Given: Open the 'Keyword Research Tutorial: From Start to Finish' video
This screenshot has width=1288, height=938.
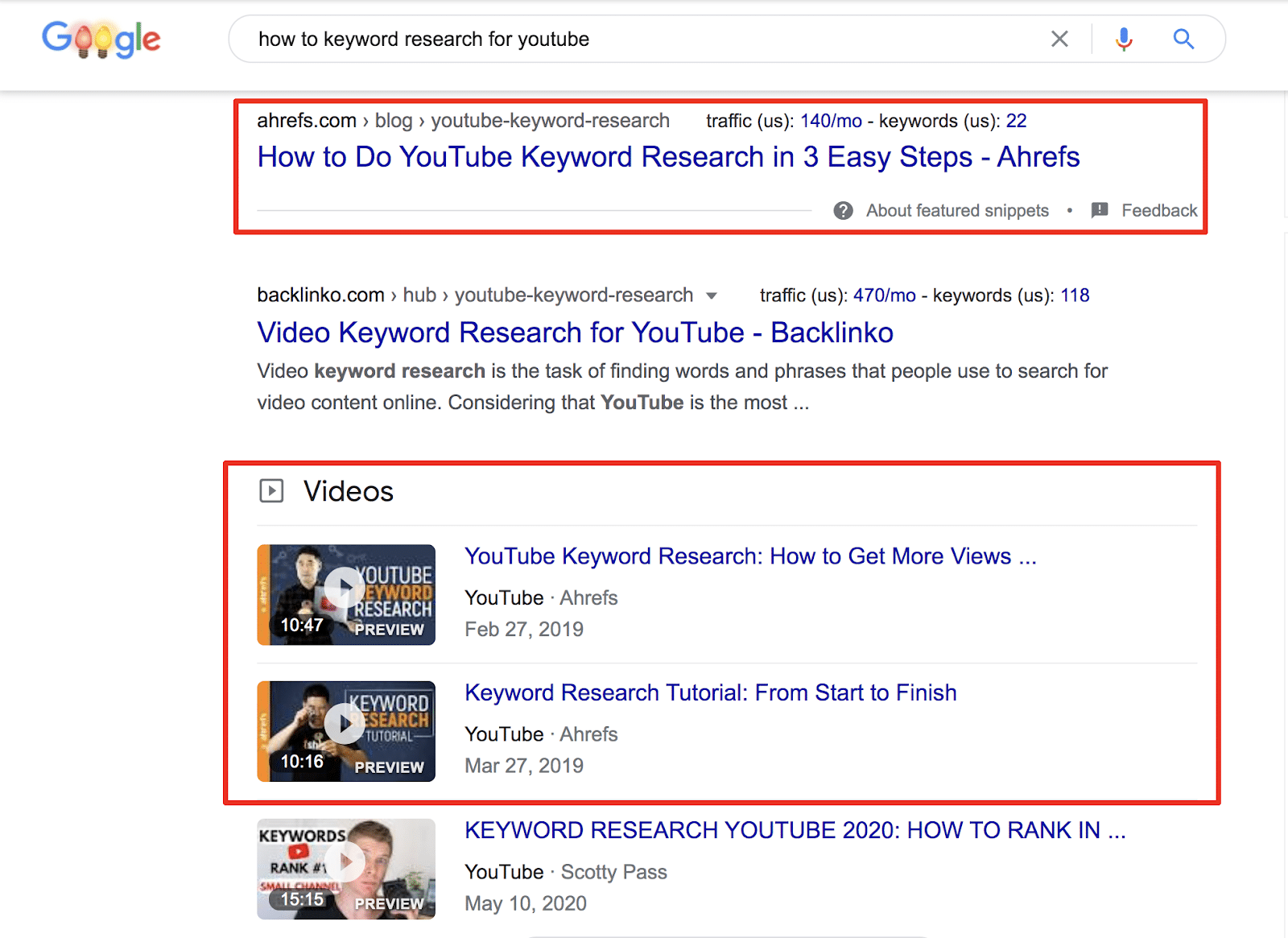Looking at the screenshot, I should coord(711,692).
